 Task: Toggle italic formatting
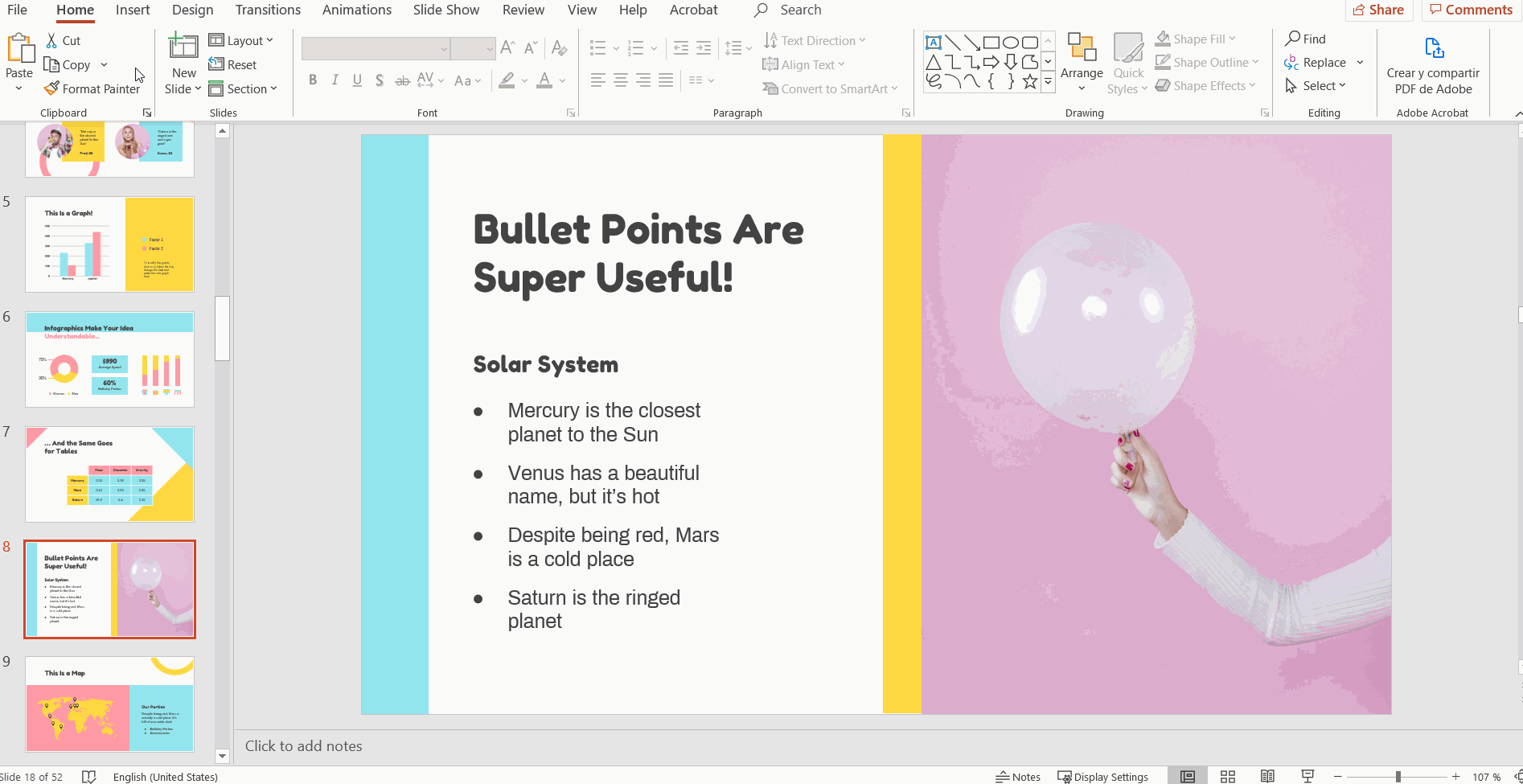point(335,80)
